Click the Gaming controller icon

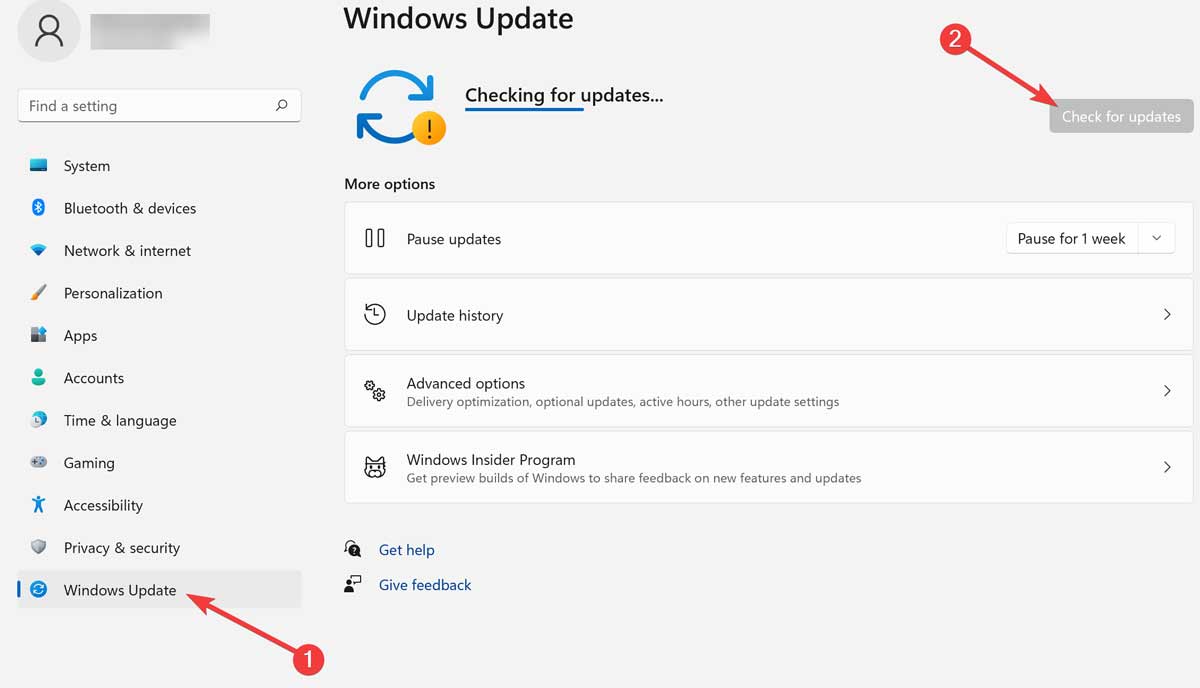point(38,463)
